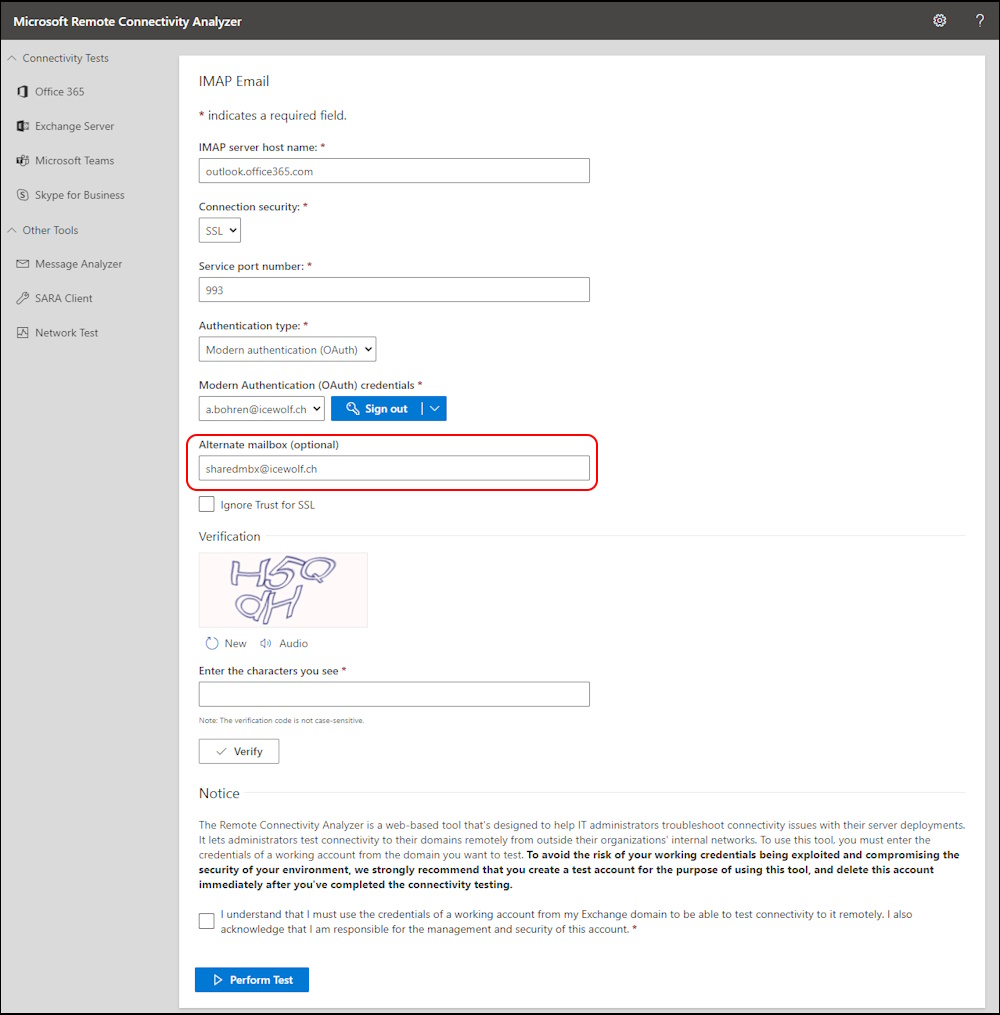Collapse the Connectivity Tests section
1000x1015 pixels.
click(12, 58)
